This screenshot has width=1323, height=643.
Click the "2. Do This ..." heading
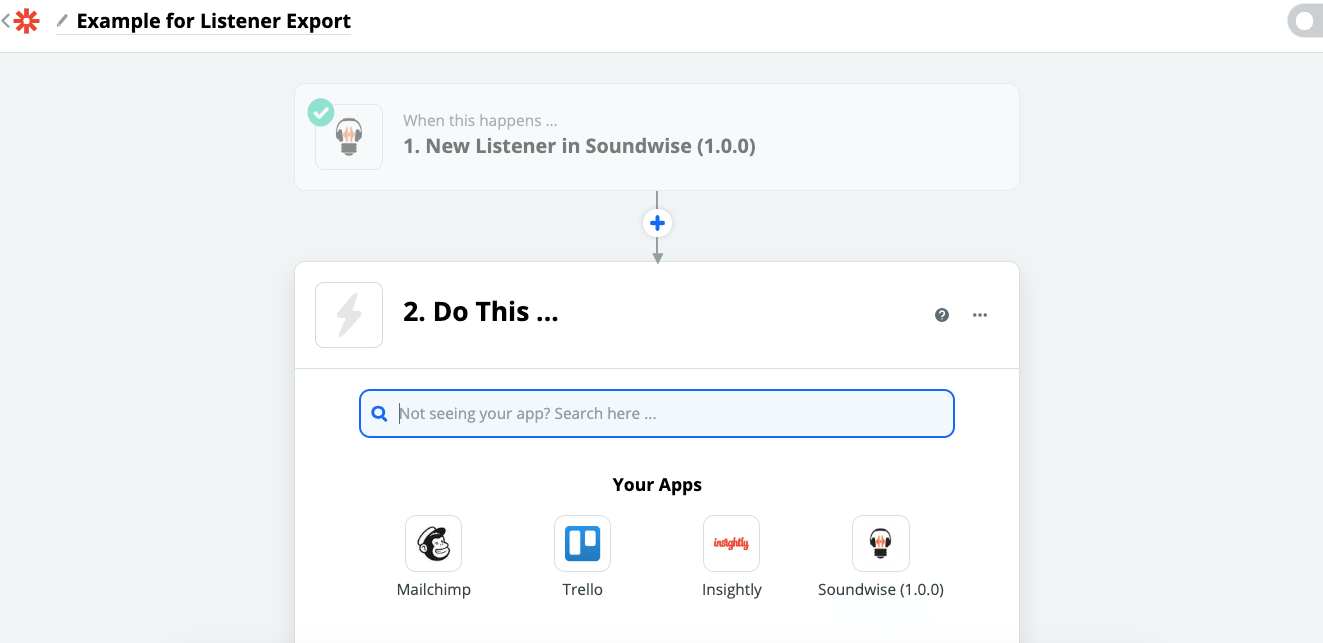pos(481,312)
